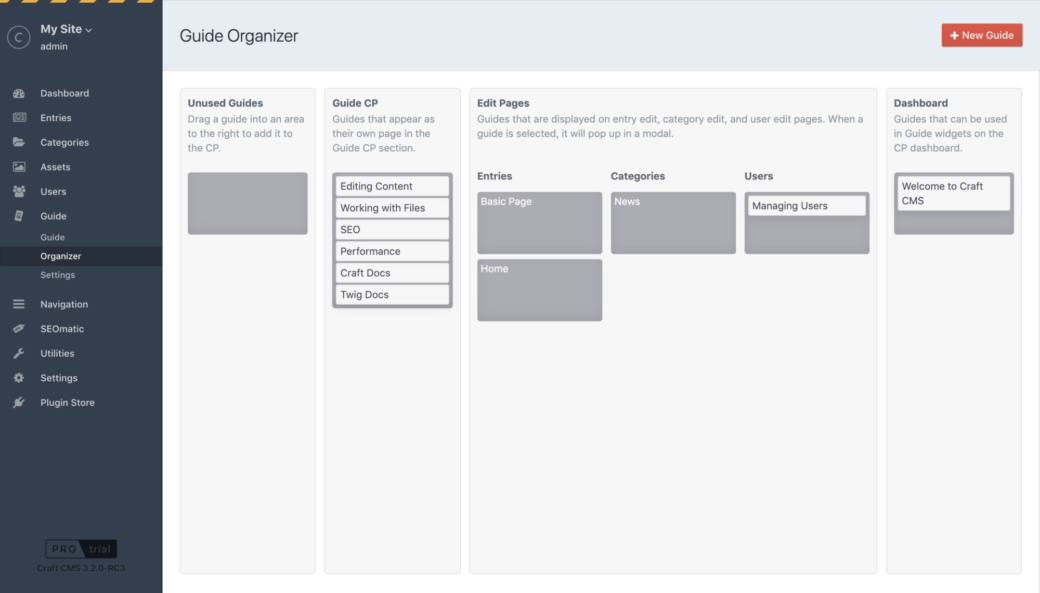Click the circular site logo icon
The width and height of the screenshot is (1040, 593).
(x=19, y=38)
